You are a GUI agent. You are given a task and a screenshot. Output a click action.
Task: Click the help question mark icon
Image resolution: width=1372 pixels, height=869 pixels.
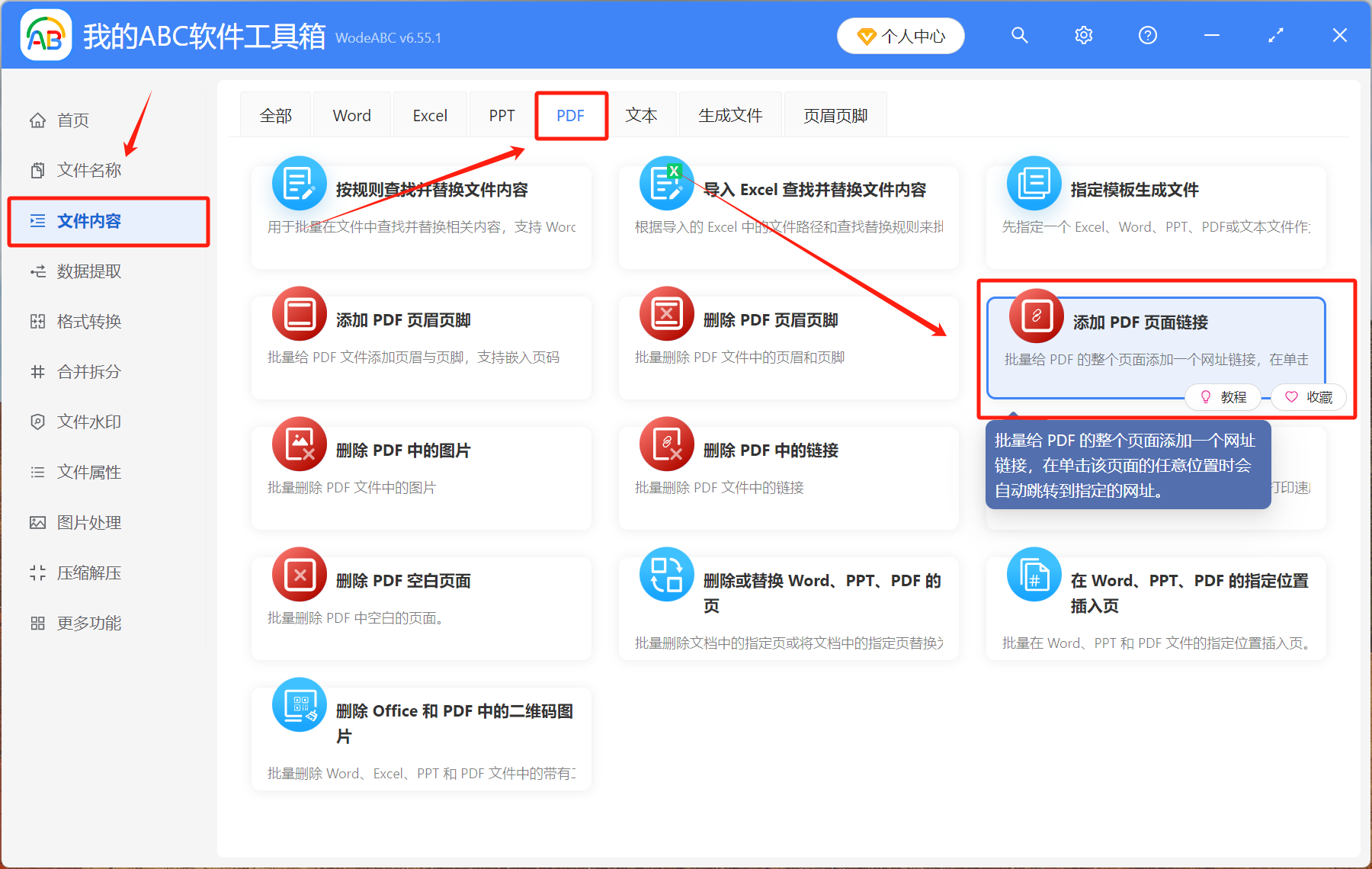click(x=1147, y=35)
